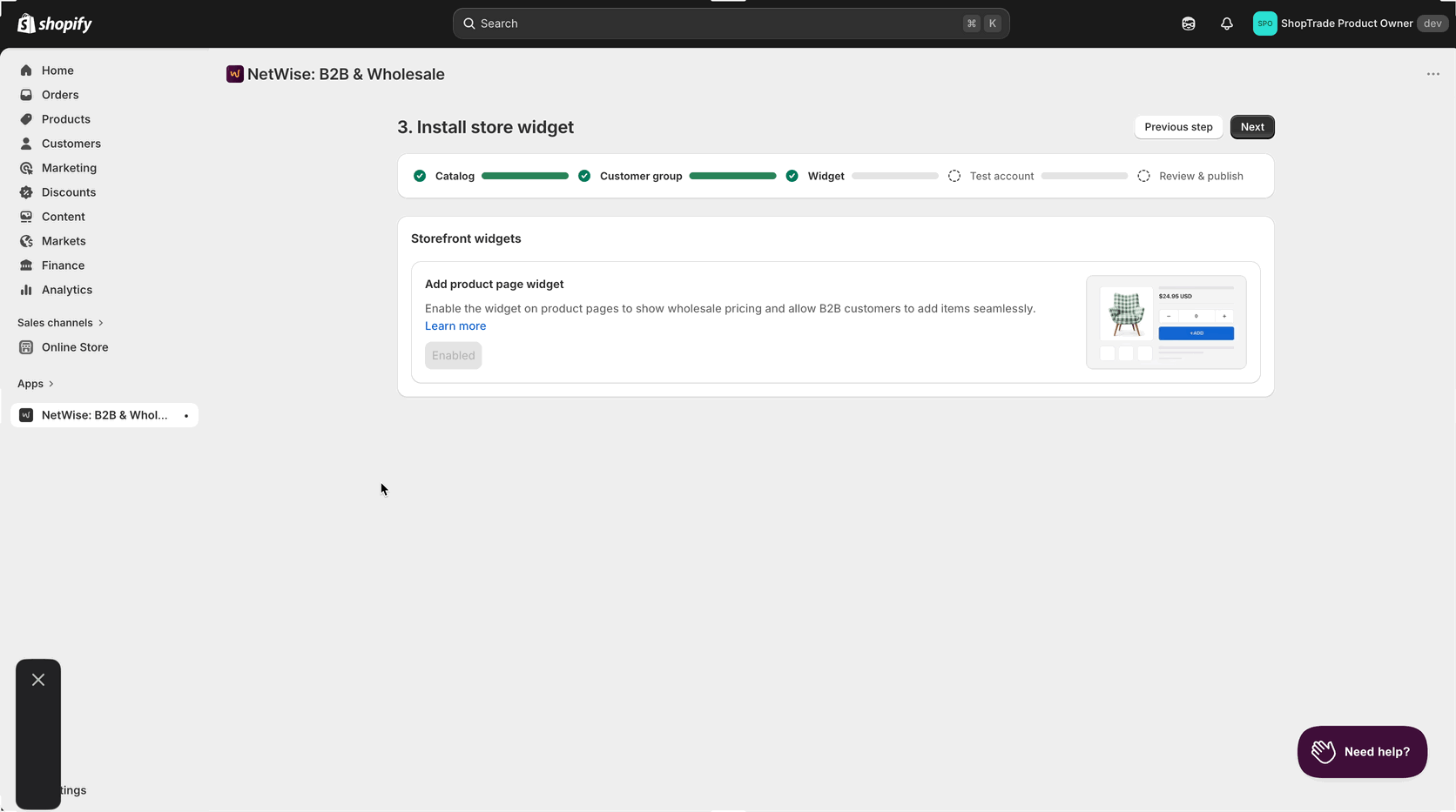Click the Customers person icon
Image resolution: width=1456 pixels, height=812 pixels.
[x=26, y=144]
